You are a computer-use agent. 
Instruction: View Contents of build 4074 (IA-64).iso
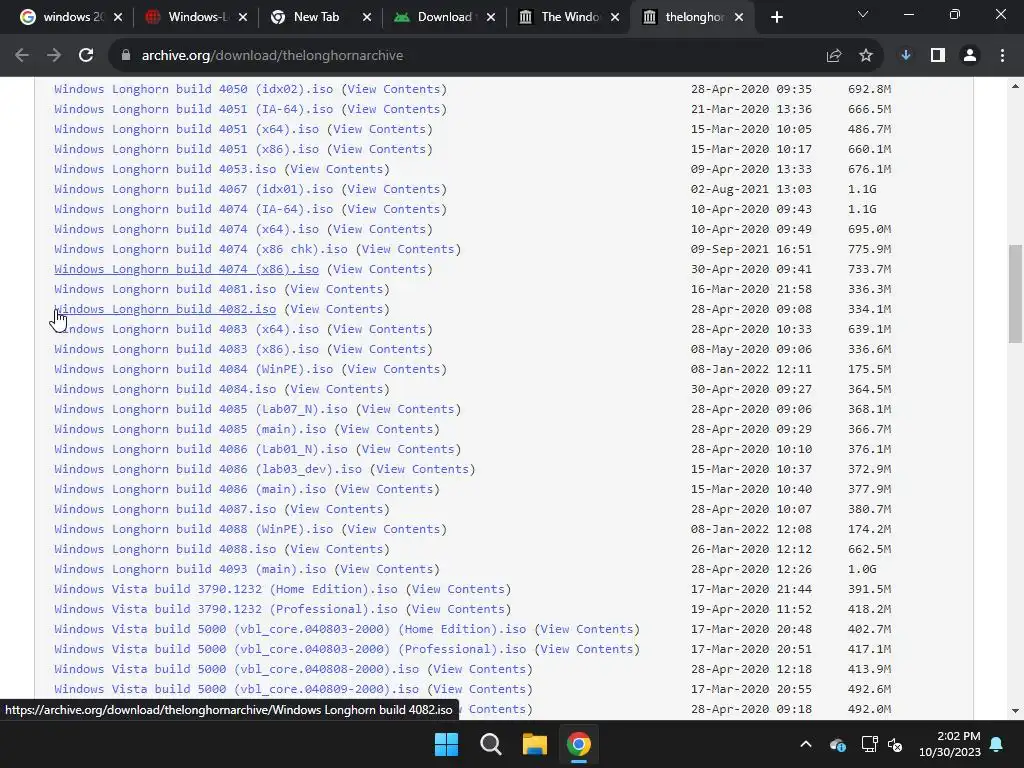(x=394, y=209)
